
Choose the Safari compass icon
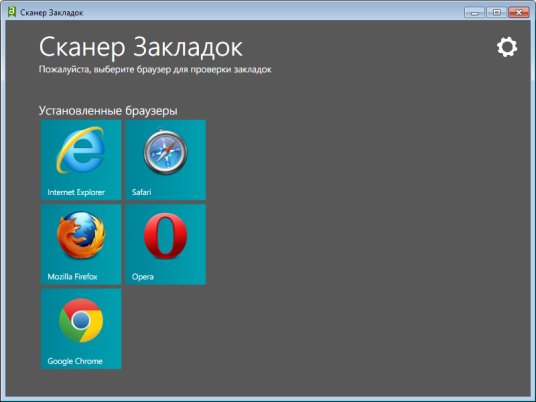[x=165, y=152]
